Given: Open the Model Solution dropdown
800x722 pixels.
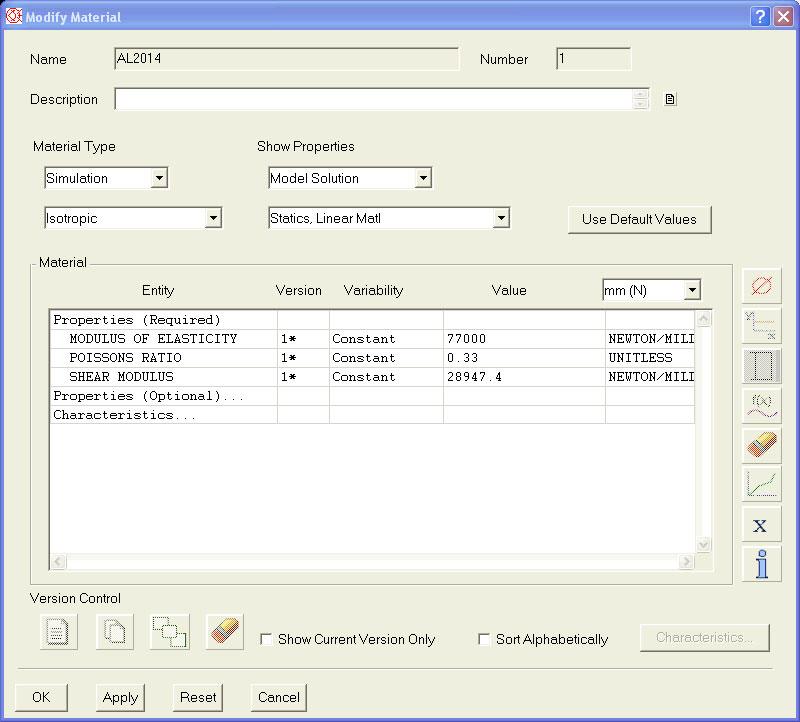Looking at the screenshot, I should [x=423, y=178].
